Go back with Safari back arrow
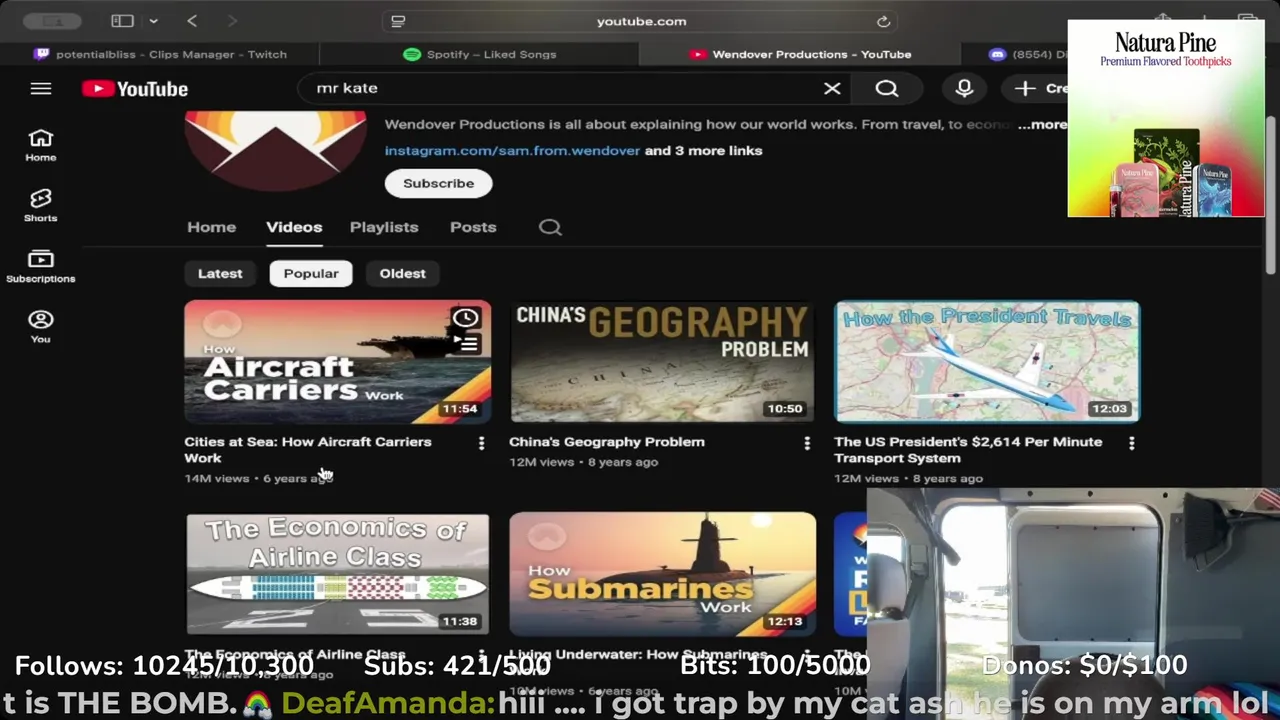Screen dimensions: 1280x720 click(192, 21)
